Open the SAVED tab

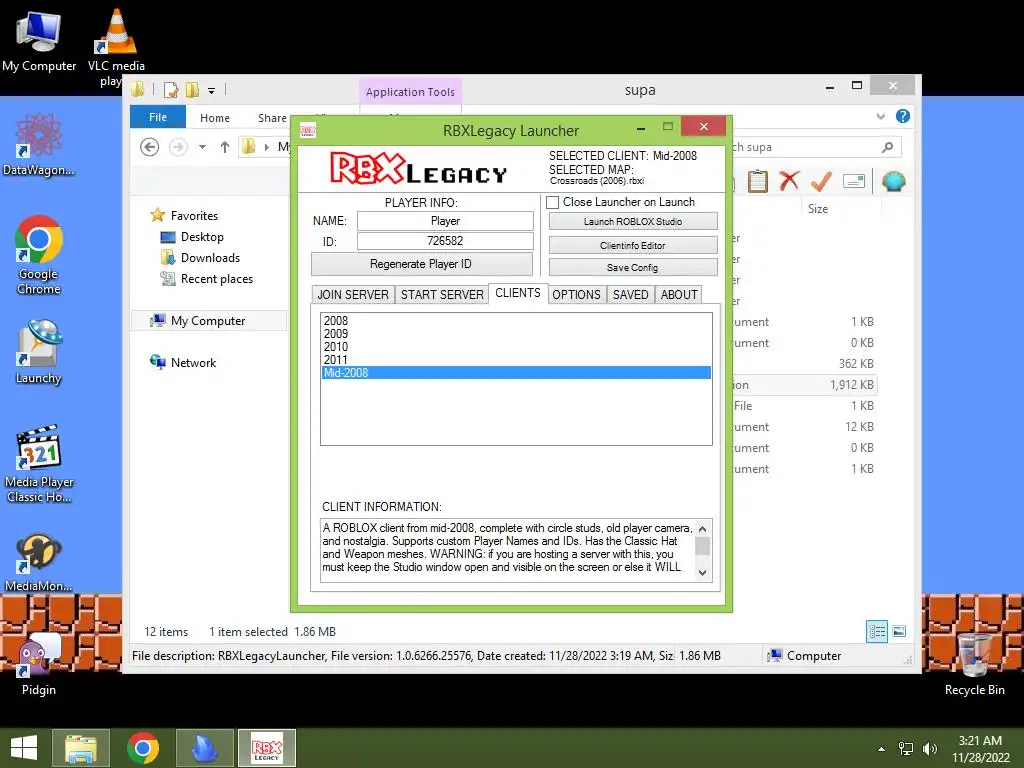(x=631, y=295)
